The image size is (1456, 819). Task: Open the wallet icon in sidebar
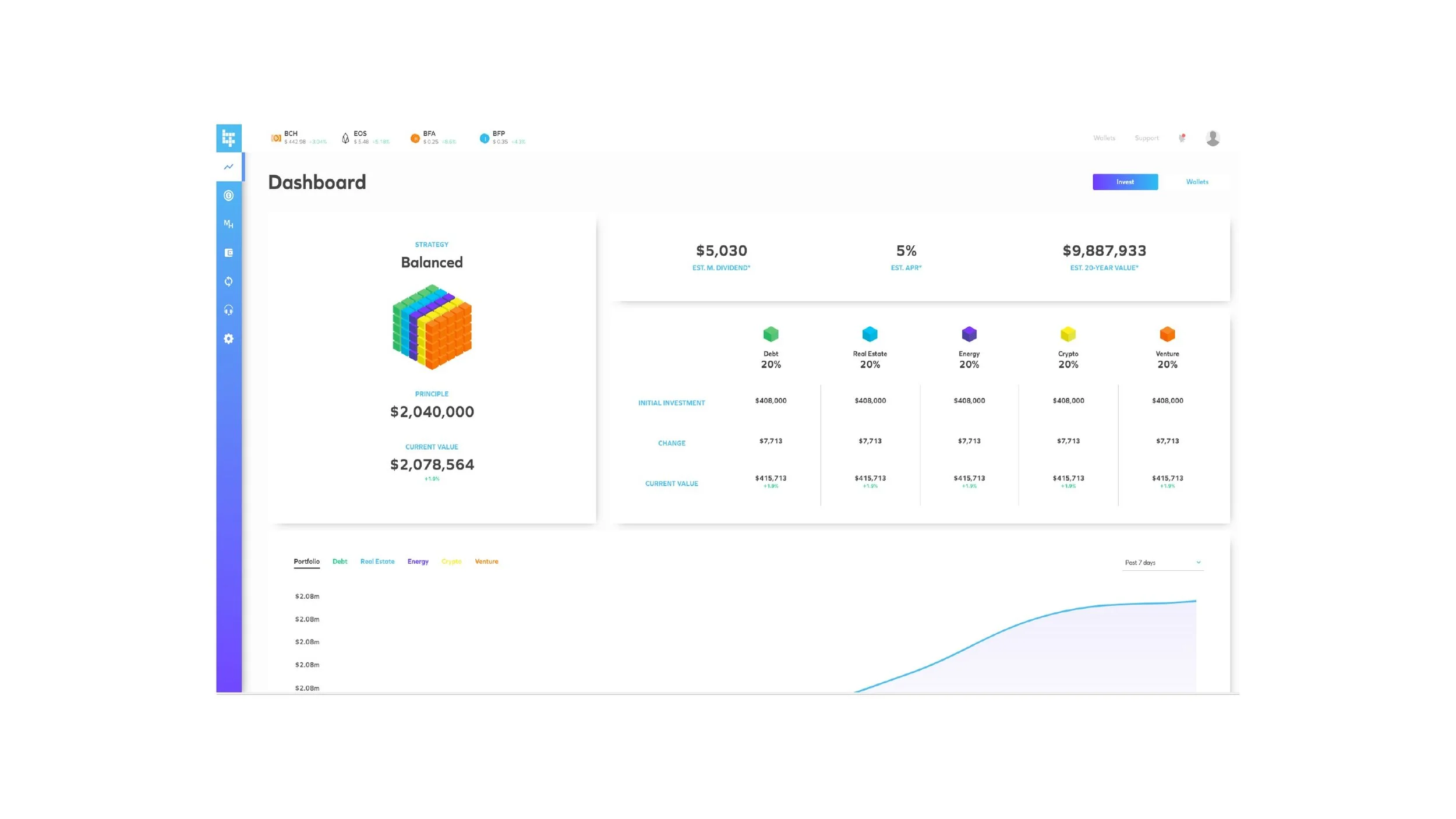[228, 253]
